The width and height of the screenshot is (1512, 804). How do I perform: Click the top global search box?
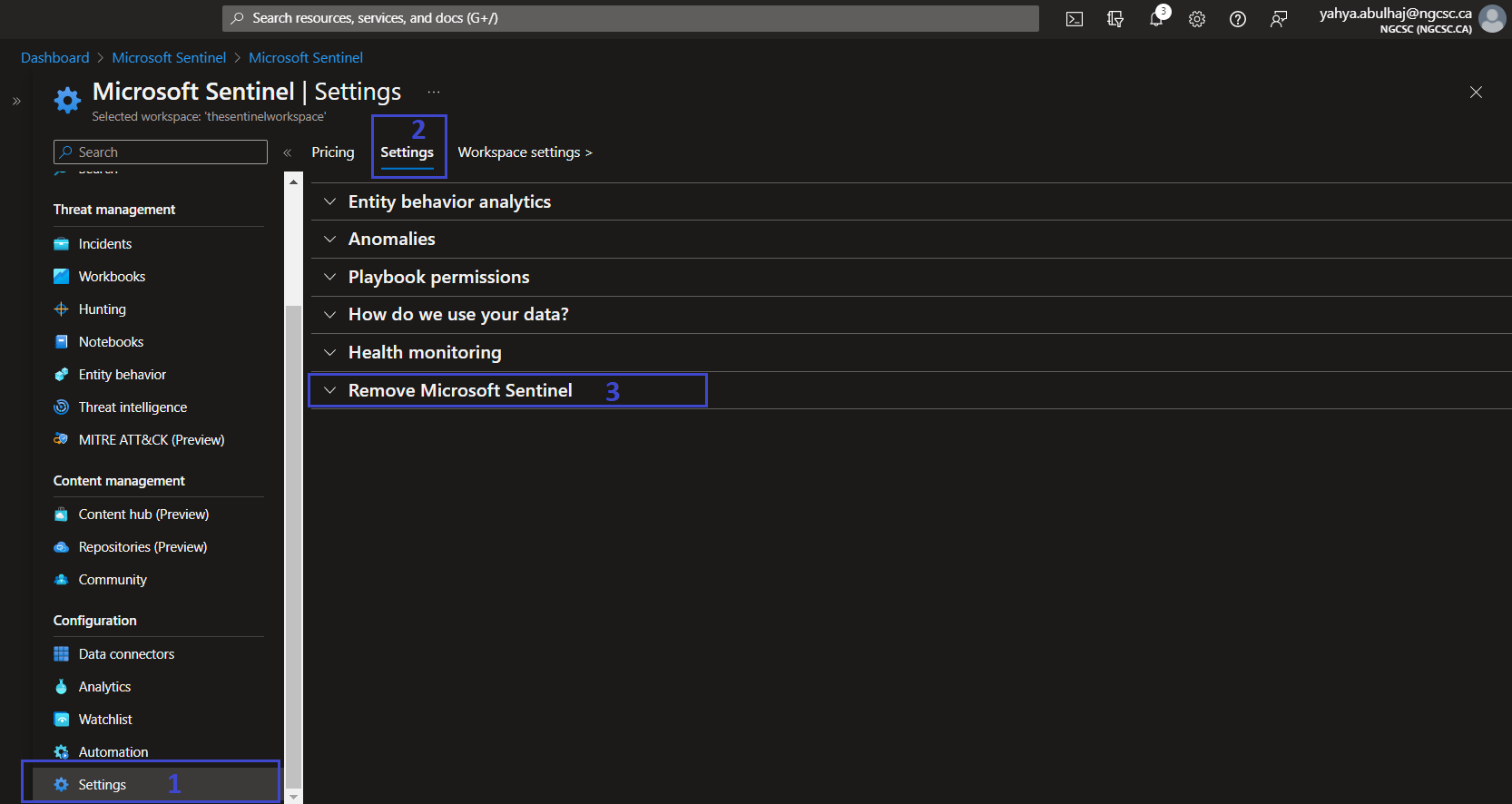631,18
